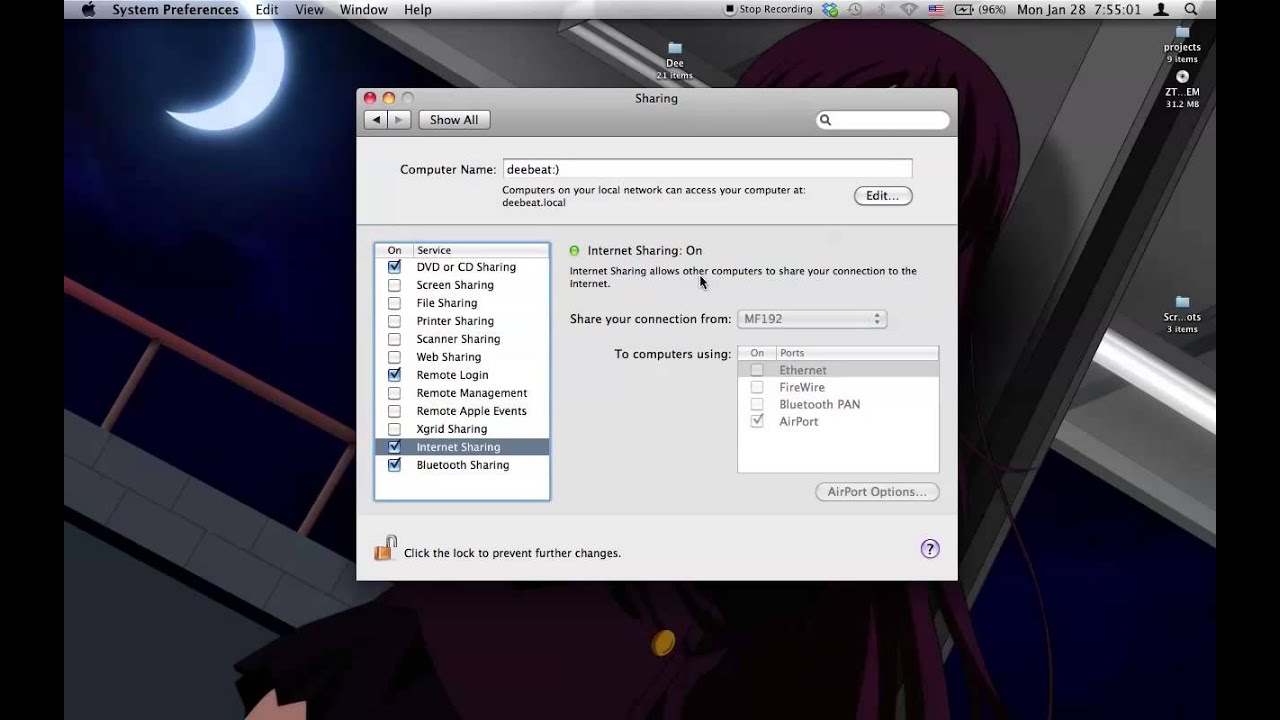This screenshot has width=1280, height=720.
Task: Enable Scanner Sharing checkbox
Action: pos(394,339)
